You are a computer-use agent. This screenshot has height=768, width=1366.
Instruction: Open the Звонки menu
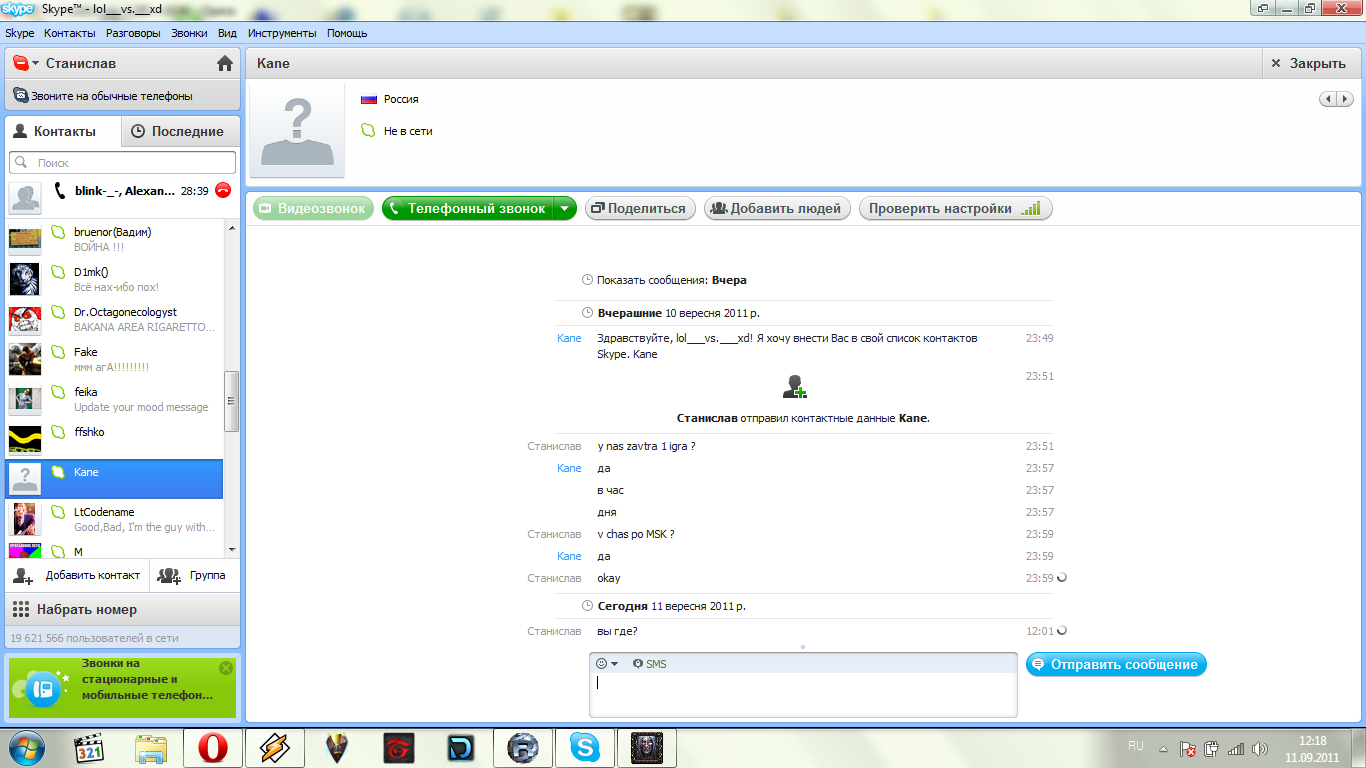pos(189,33)
